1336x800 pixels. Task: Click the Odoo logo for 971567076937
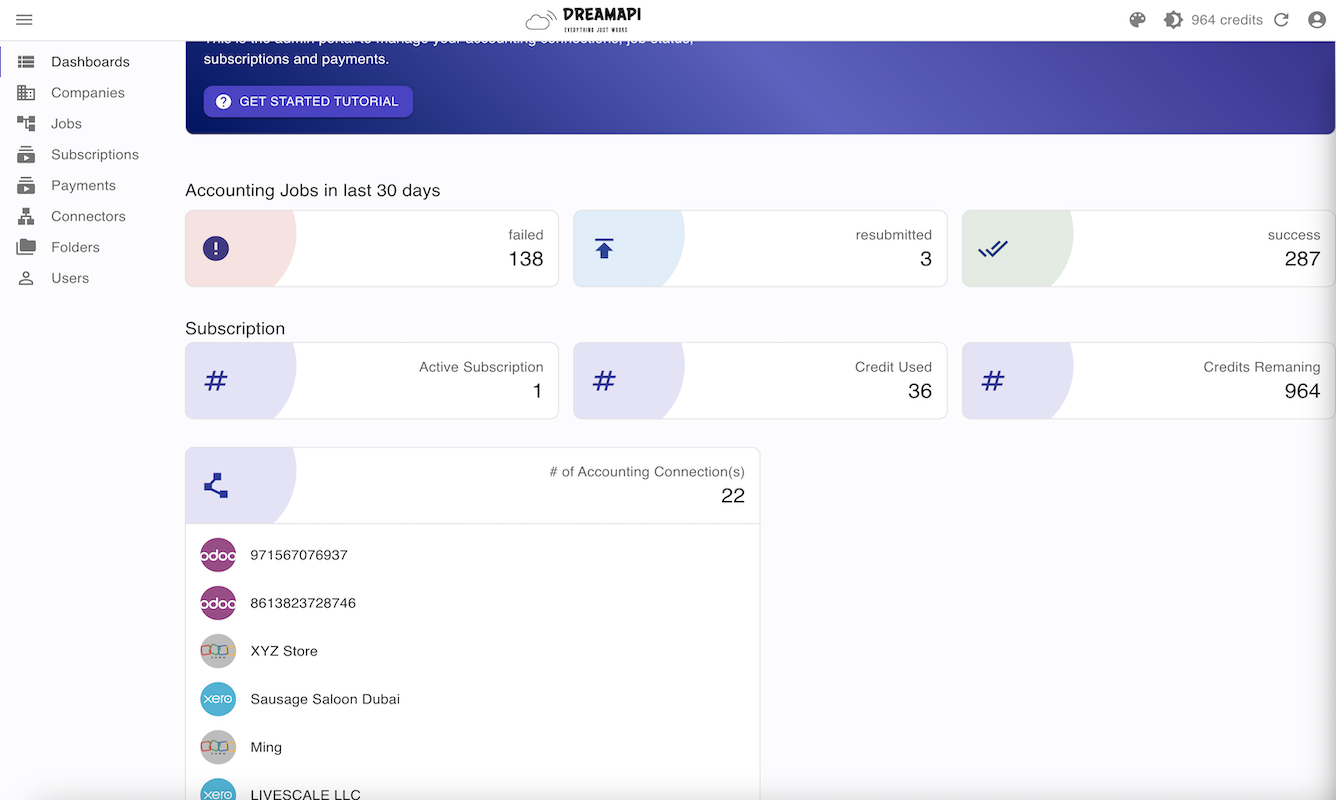click(218, 555)
